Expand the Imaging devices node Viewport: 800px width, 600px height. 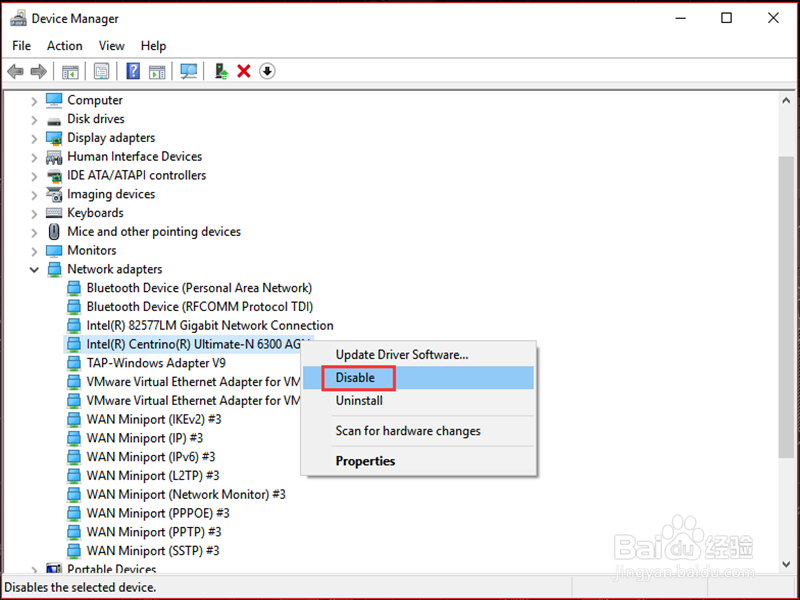coord(34,195)
